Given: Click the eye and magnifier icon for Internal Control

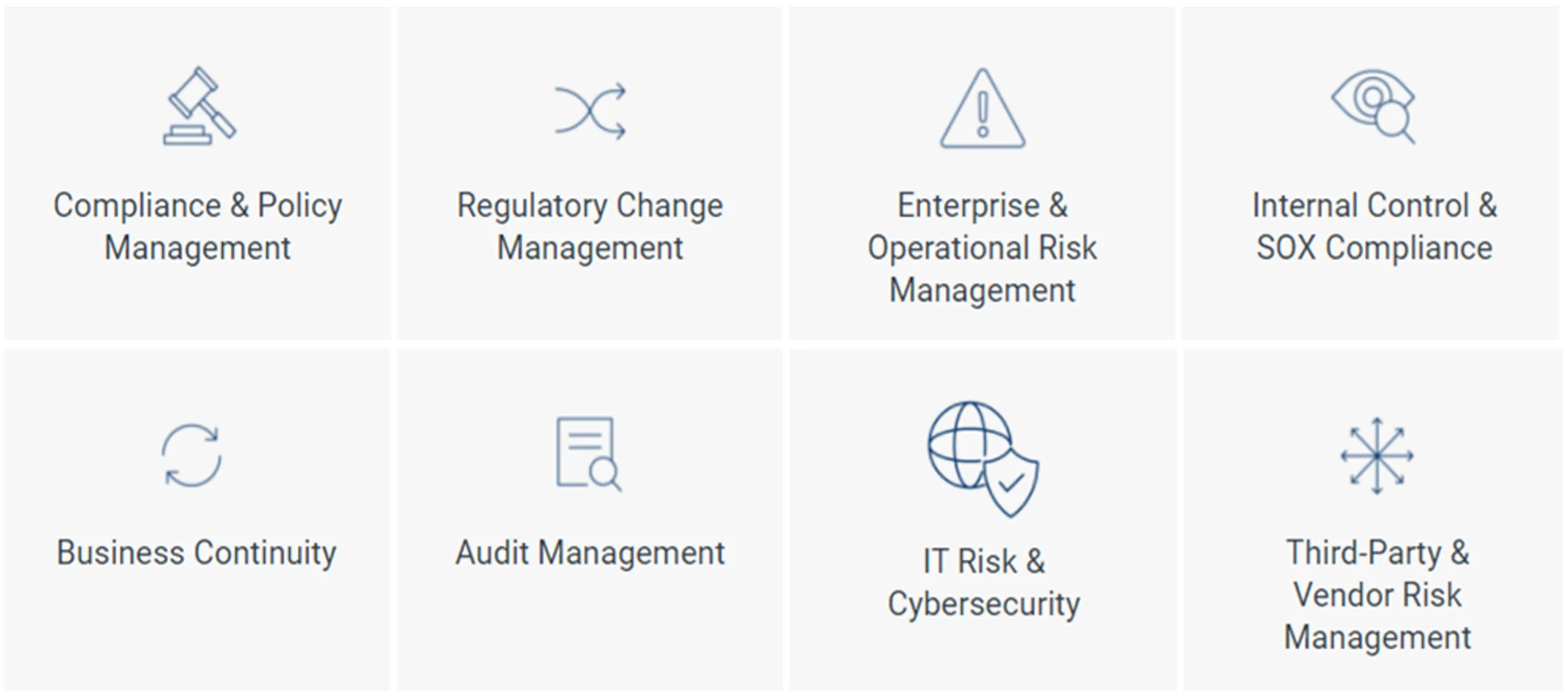Looking at the screenshot, I should [x=1376, y=106].
